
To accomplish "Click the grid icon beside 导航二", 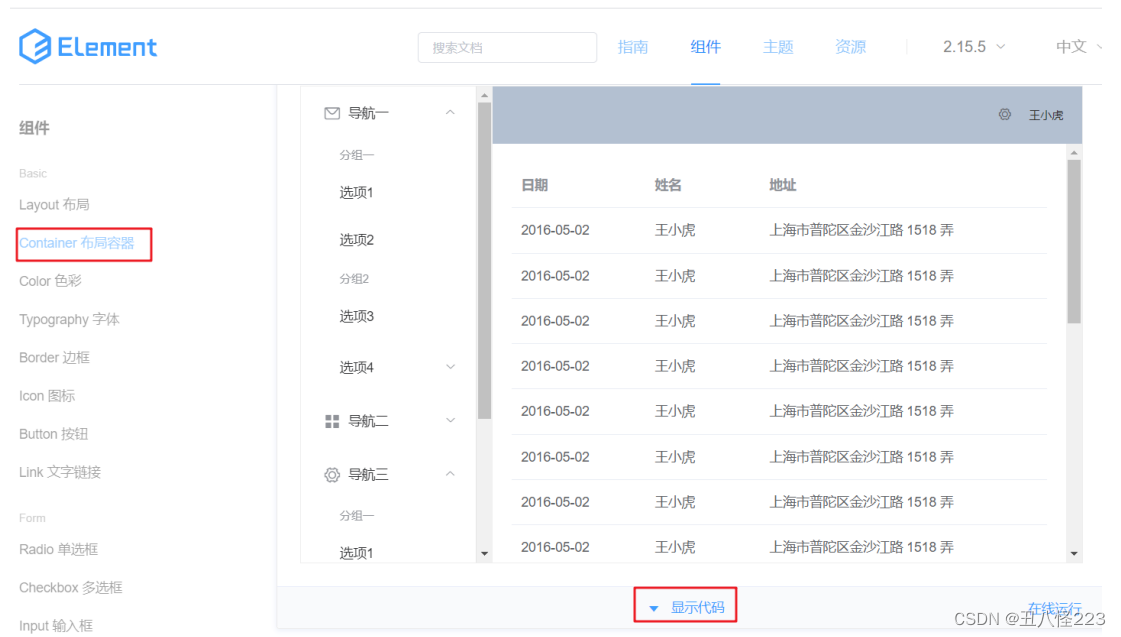I will coord(332,421).
